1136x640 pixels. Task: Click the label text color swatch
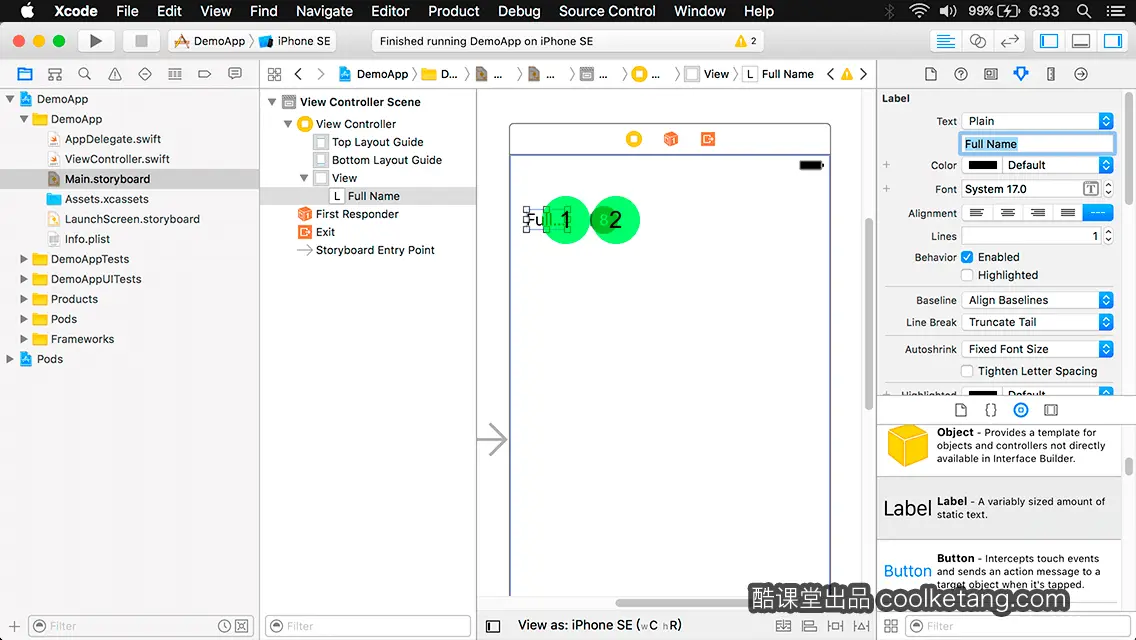click(982, 165)
